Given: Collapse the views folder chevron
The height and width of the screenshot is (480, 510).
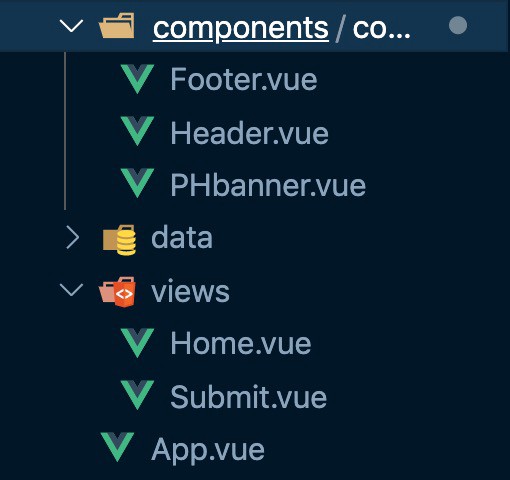Looking at the screenshot, I should coord(71,290).
